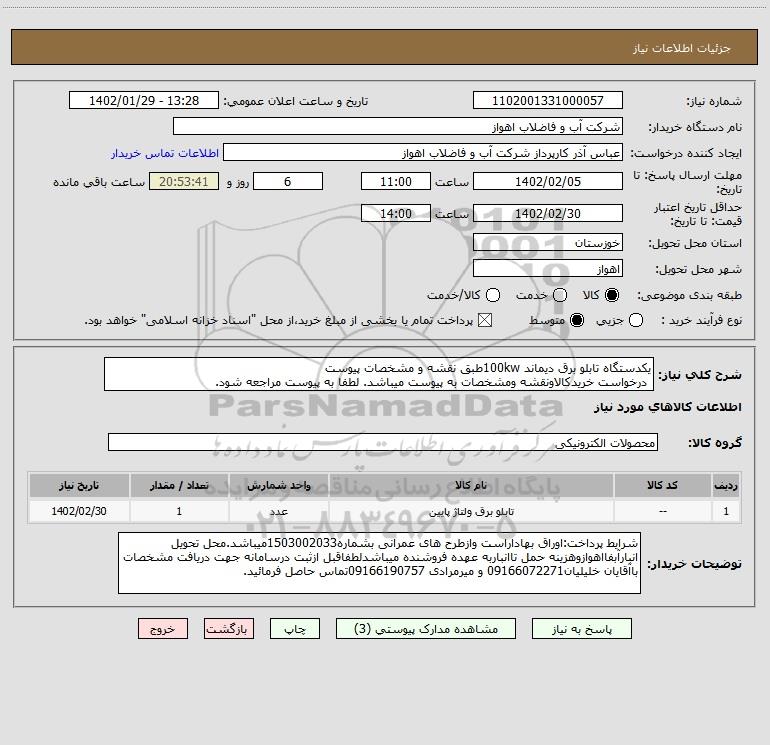Click the جزئیات اطلاعات نیاز page title

(682, 48)
